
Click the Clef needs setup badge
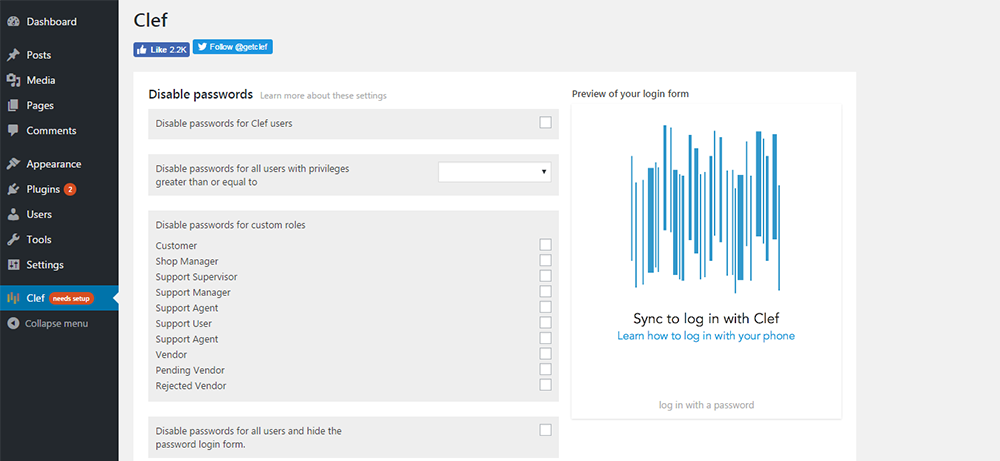click(x=71, y=298)
